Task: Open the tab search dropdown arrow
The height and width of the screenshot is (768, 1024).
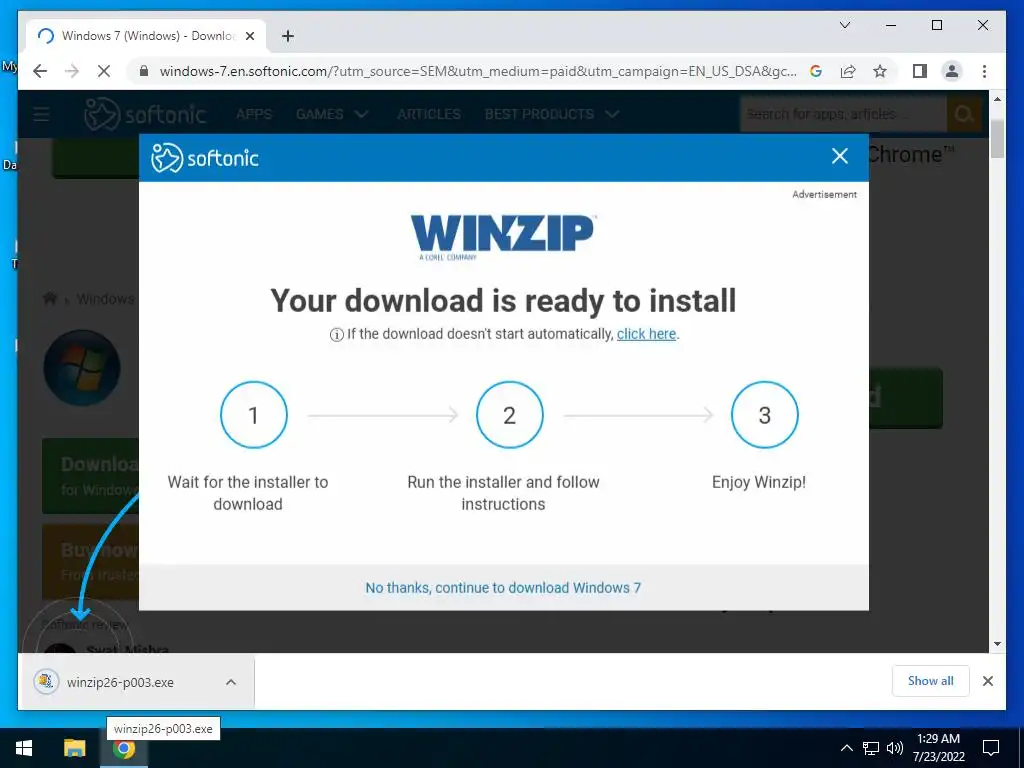Action: [844, 25]
